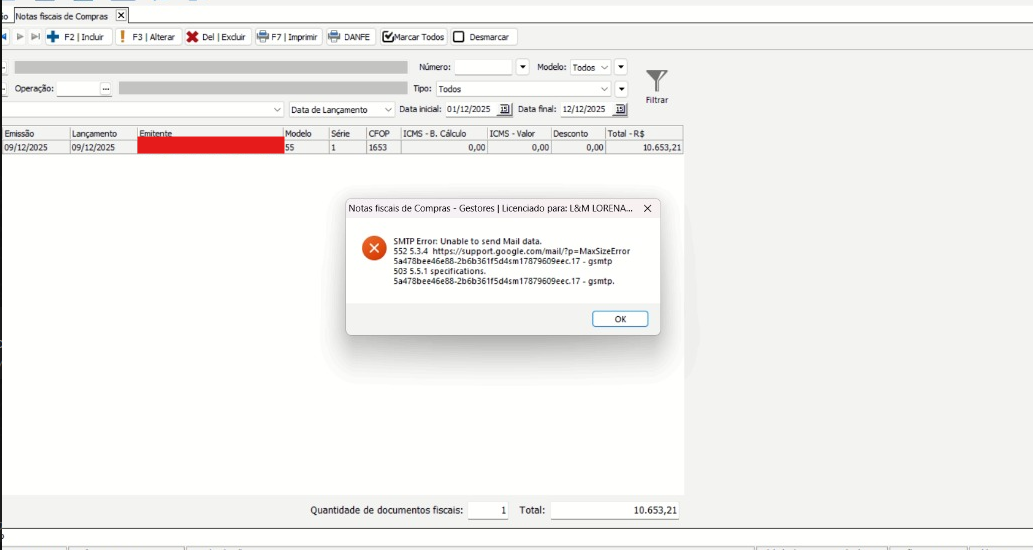Screen dimensions: 1033x550
Task: Open the Data final calendar picker
Action: click(x=620, y=109)
